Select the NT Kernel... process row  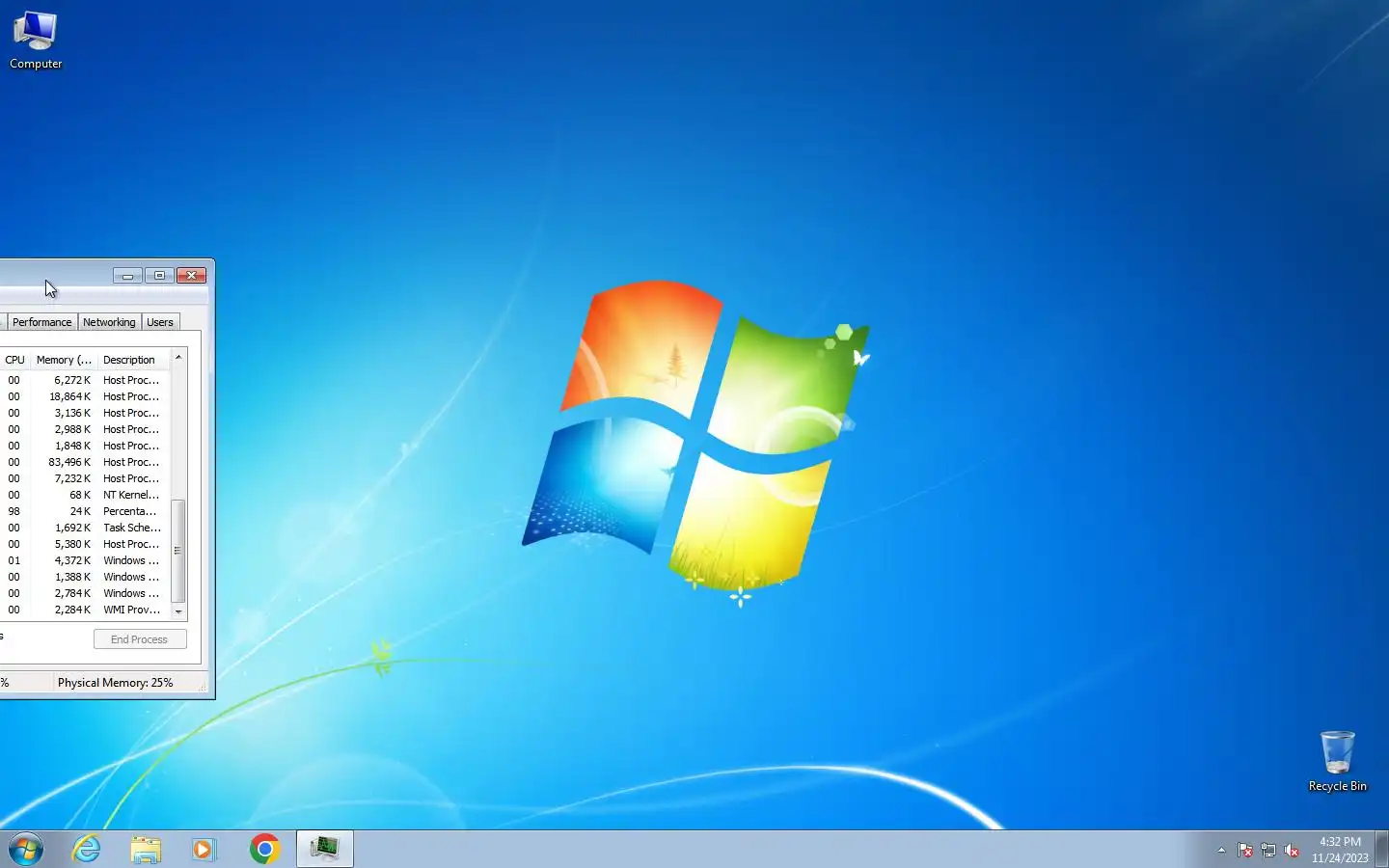pos(85,495)
